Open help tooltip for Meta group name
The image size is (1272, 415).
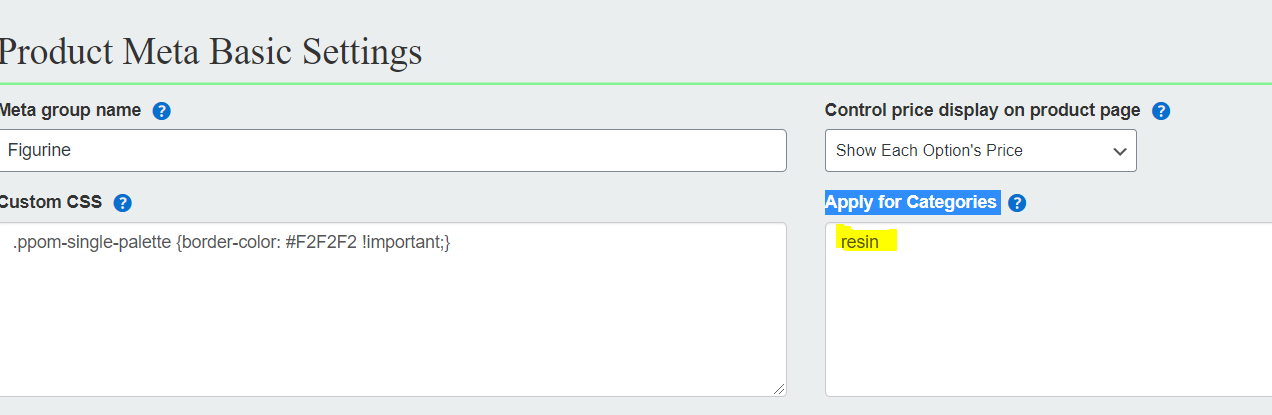pos(162,111)
